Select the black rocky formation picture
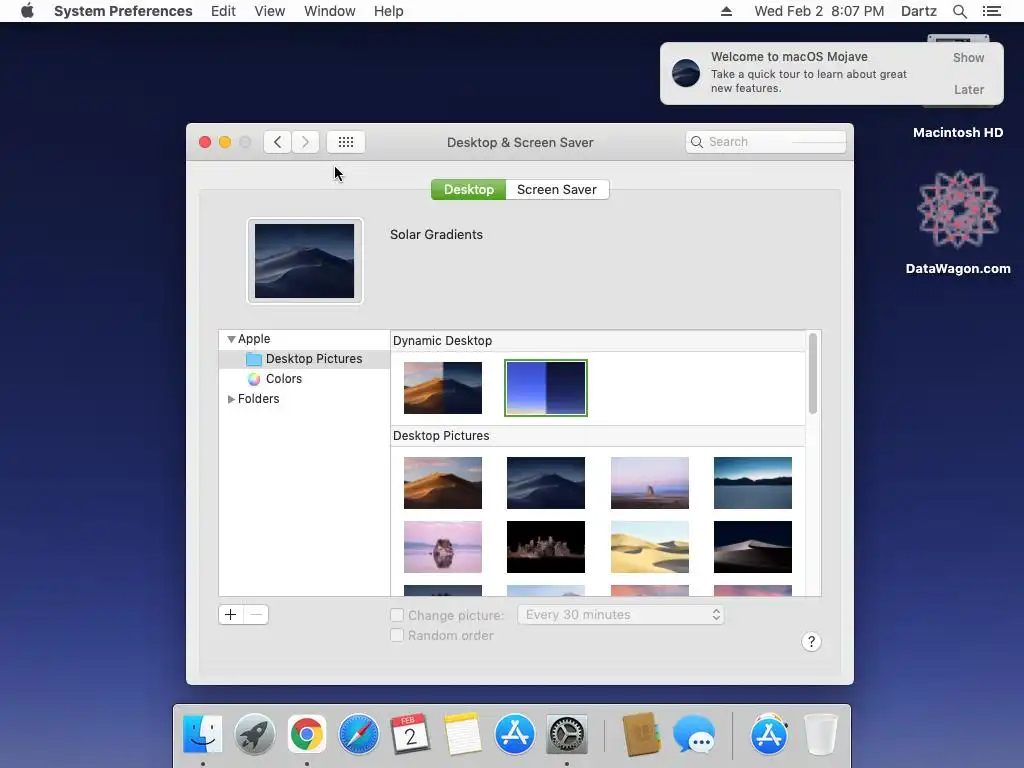The image size is (1024, 768). click(546, 547)
